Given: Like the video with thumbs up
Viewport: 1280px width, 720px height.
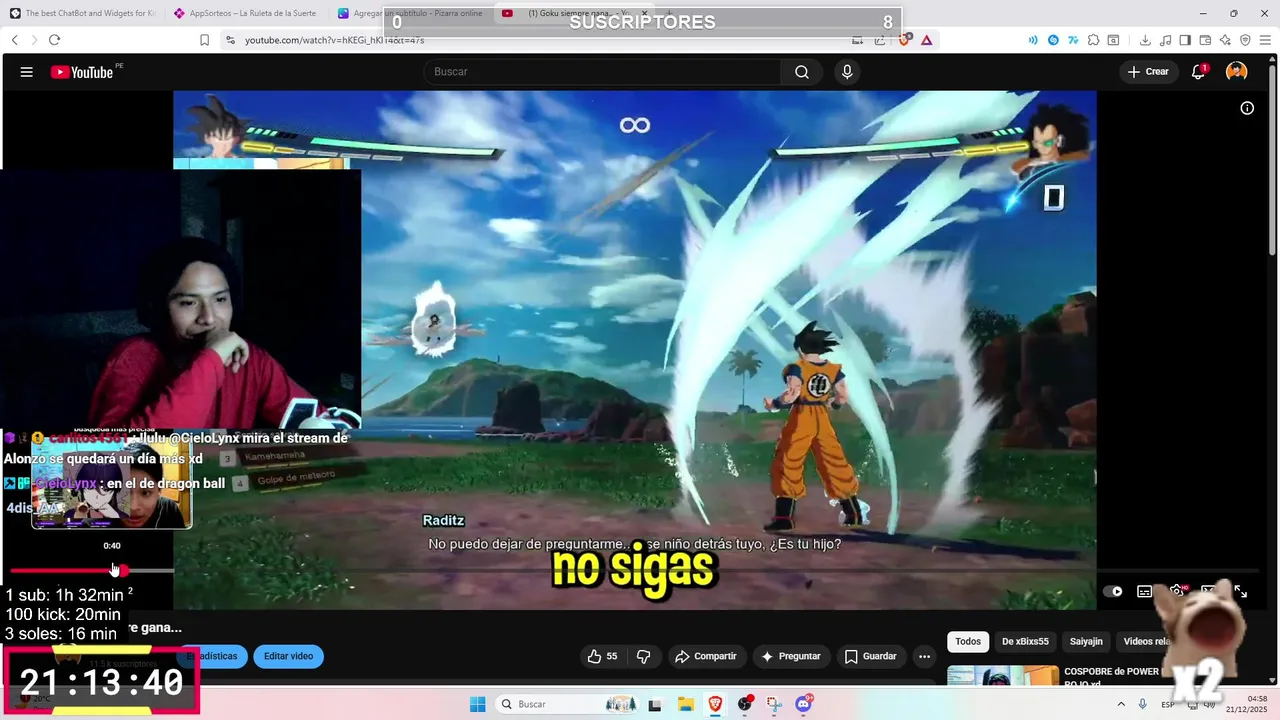Looking at the screenshot, I should 602,656.
